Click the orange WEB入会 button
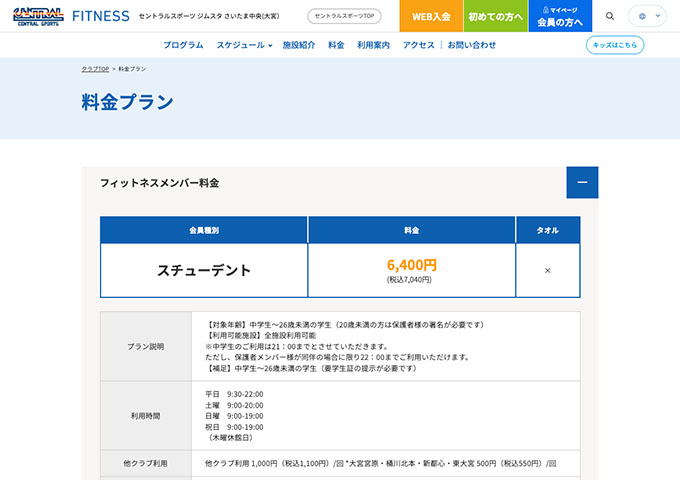Viewport: 680px width, 480px height. (x=431, y=16)
